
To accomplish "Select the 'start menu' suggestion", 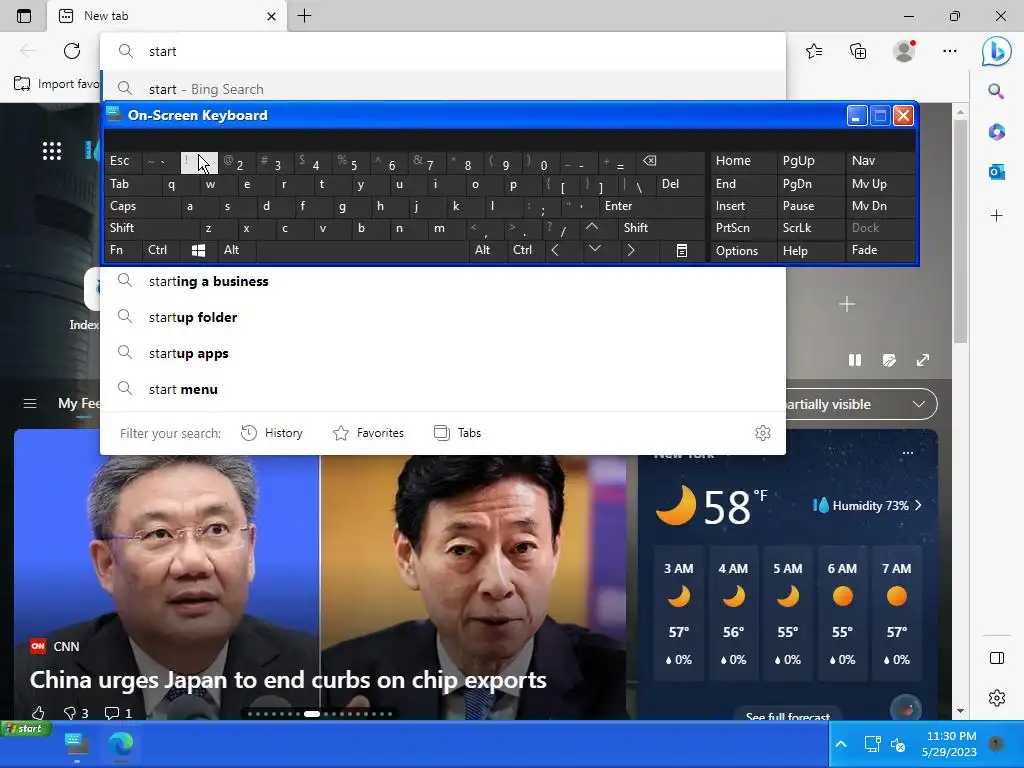I will [443, 389].
